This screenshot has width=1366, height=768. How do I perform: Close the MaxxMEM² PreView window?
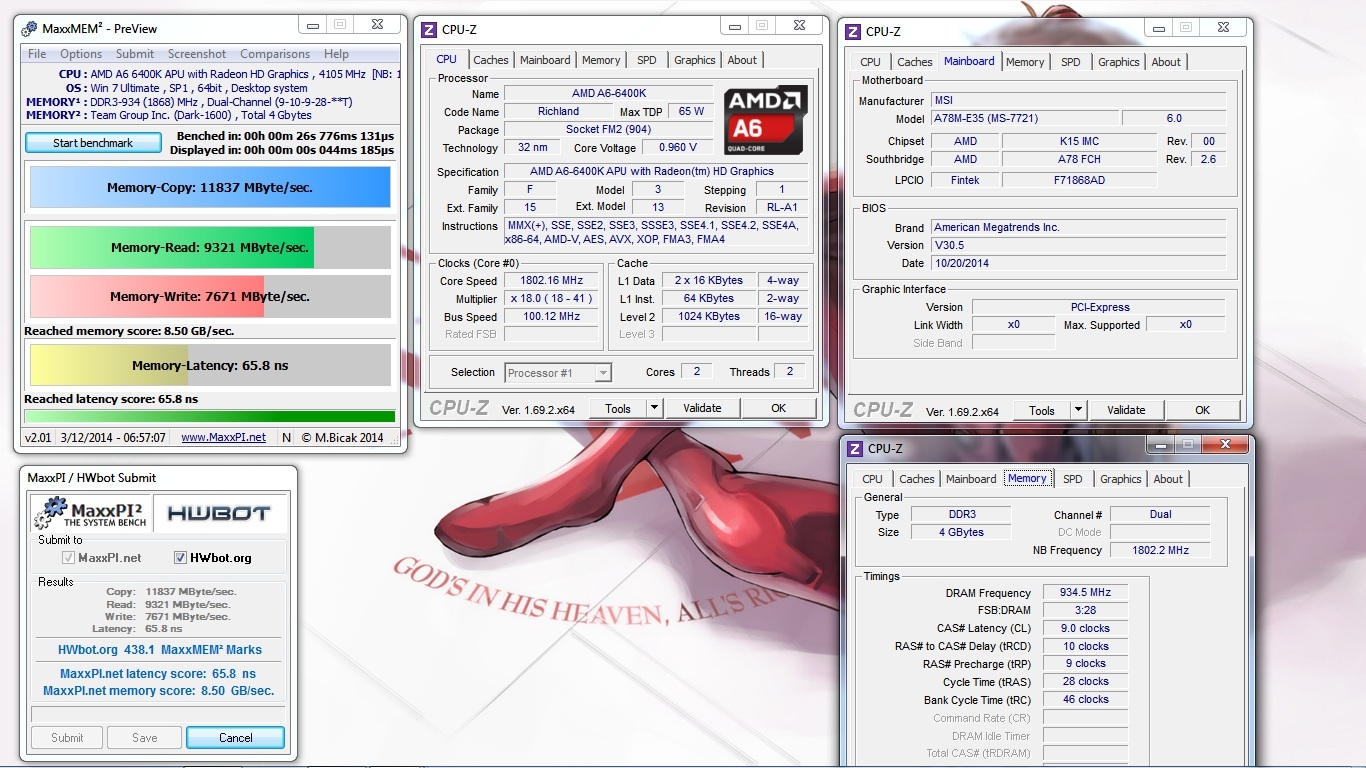376,24
